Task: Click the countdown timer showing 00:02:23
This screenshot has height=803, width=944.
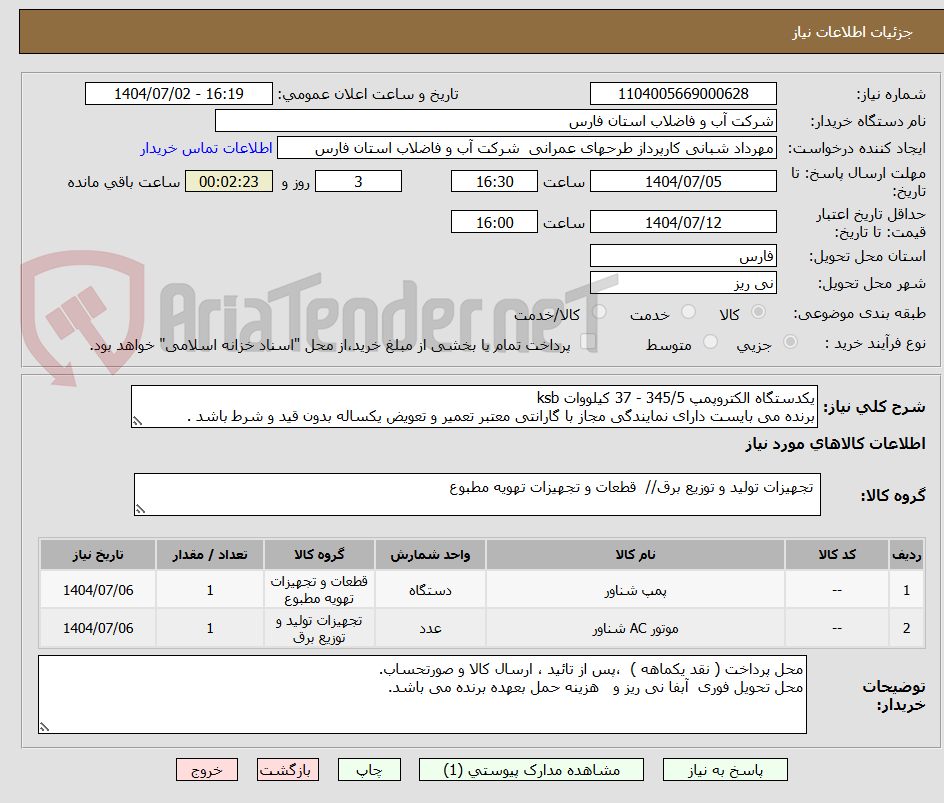Action: coord(228,181)
